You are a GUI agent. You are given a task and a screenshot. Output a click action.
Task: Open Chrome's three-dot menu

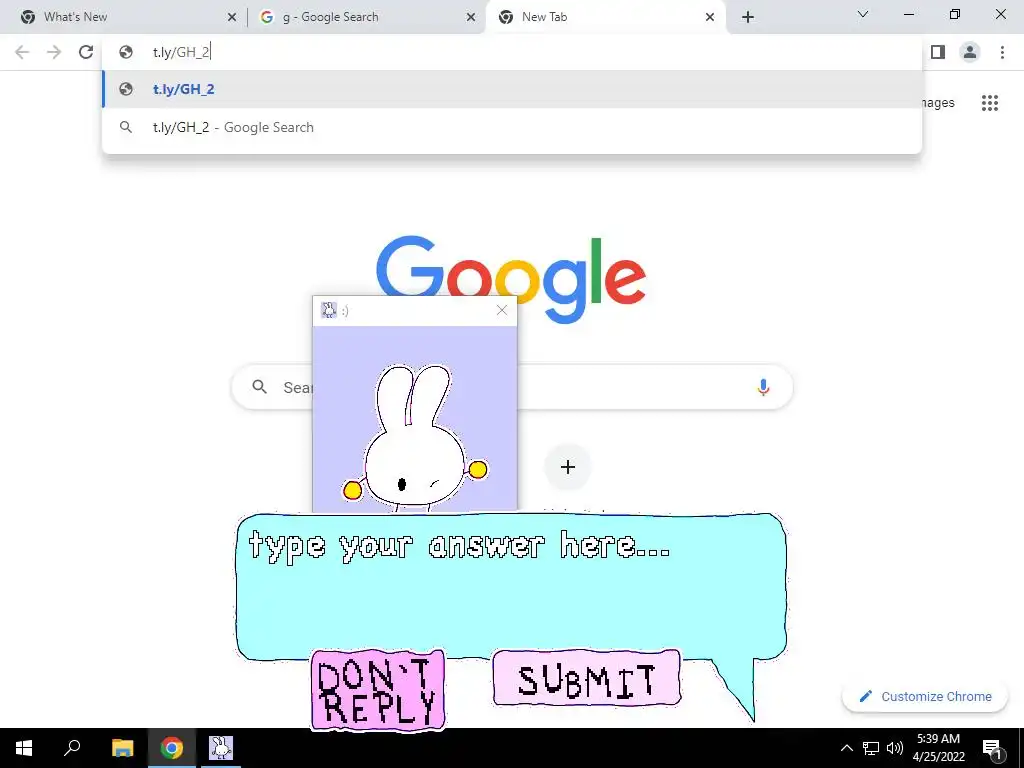1002,52
